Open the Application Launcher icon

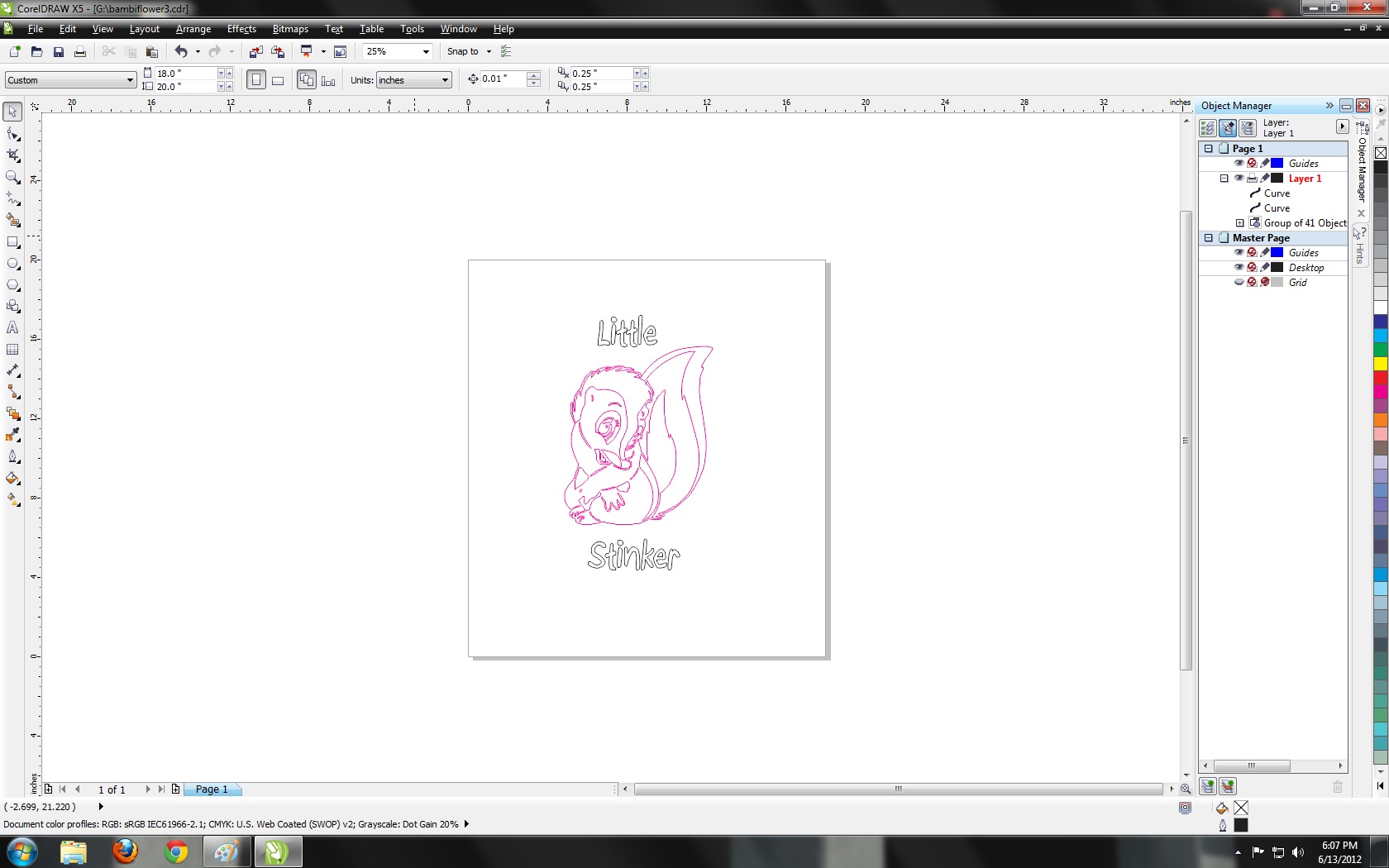coord(307,51)
